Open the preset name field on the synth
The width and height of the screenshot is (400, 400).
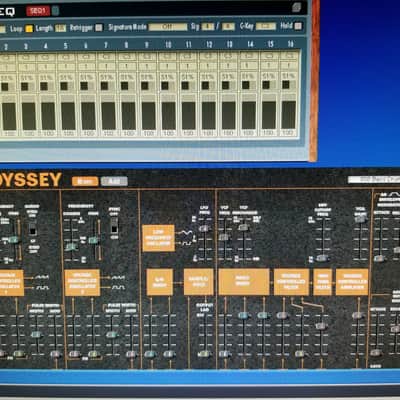click(x=374, y=180)
